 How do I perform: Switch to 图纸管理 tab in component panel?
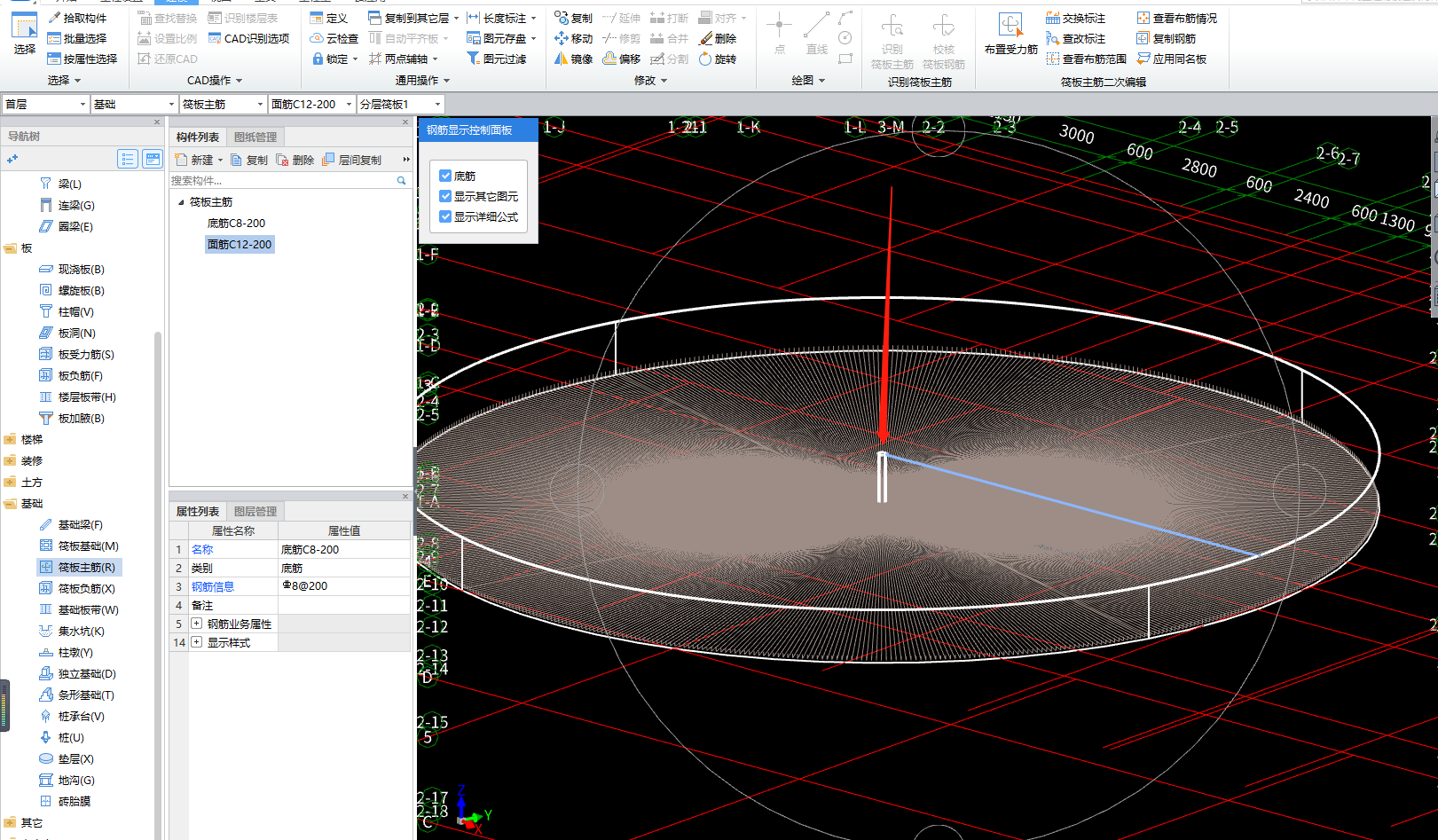(255, 137)
